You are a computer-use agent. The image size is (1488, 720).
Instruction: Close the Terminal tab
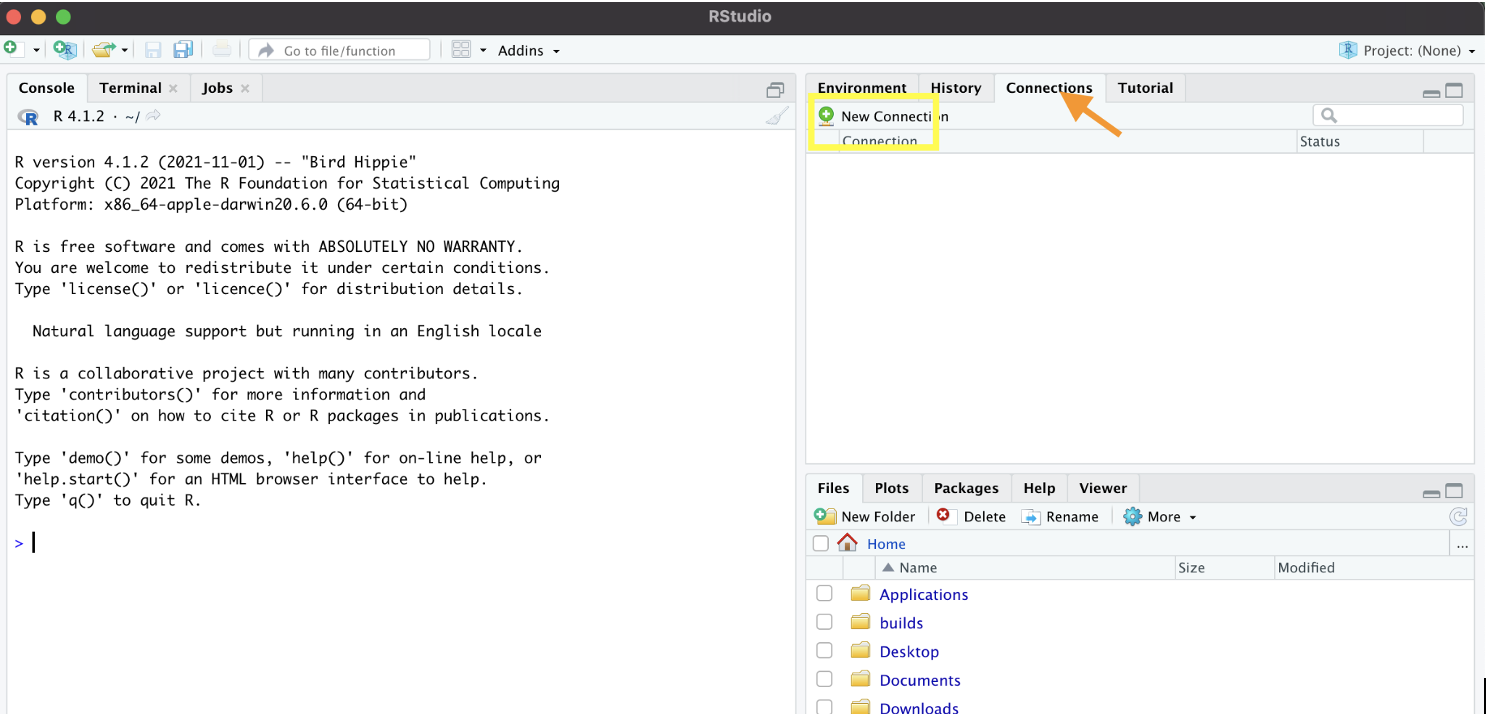click(x=173, y=88)
